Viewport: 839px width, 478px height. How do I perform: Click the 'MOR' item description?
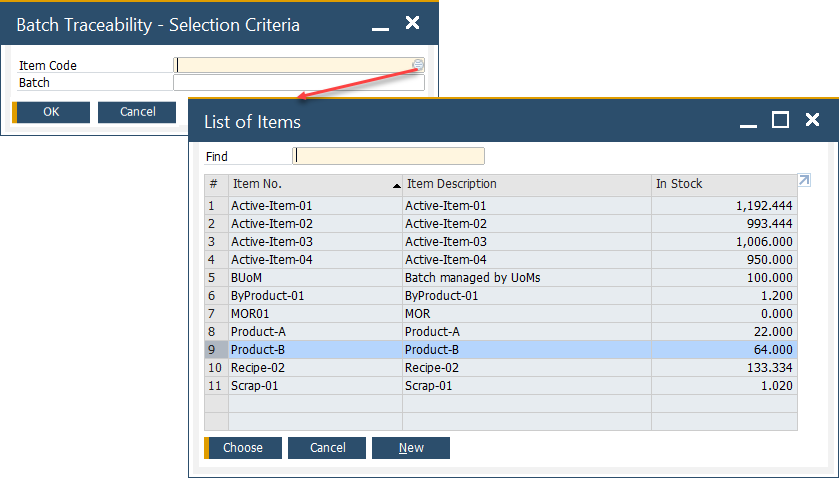tap(417, 314)
